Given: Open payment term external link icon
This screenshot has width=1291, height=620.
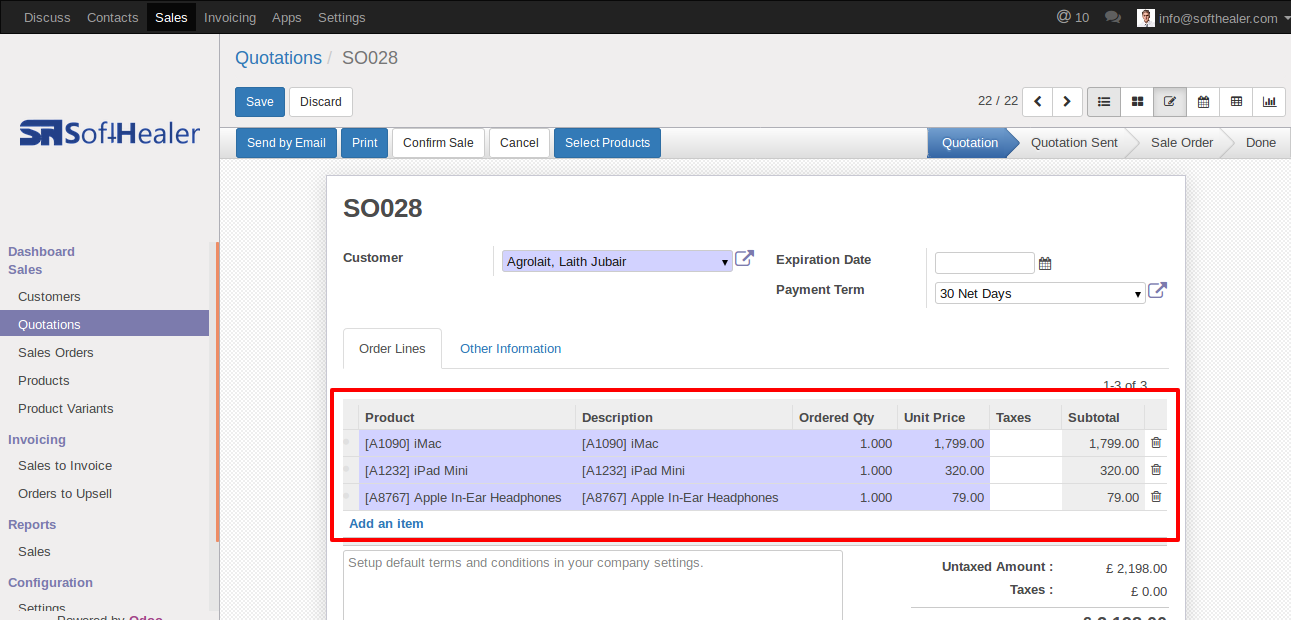Looking at the screenshot, I should pos(1157,291).
